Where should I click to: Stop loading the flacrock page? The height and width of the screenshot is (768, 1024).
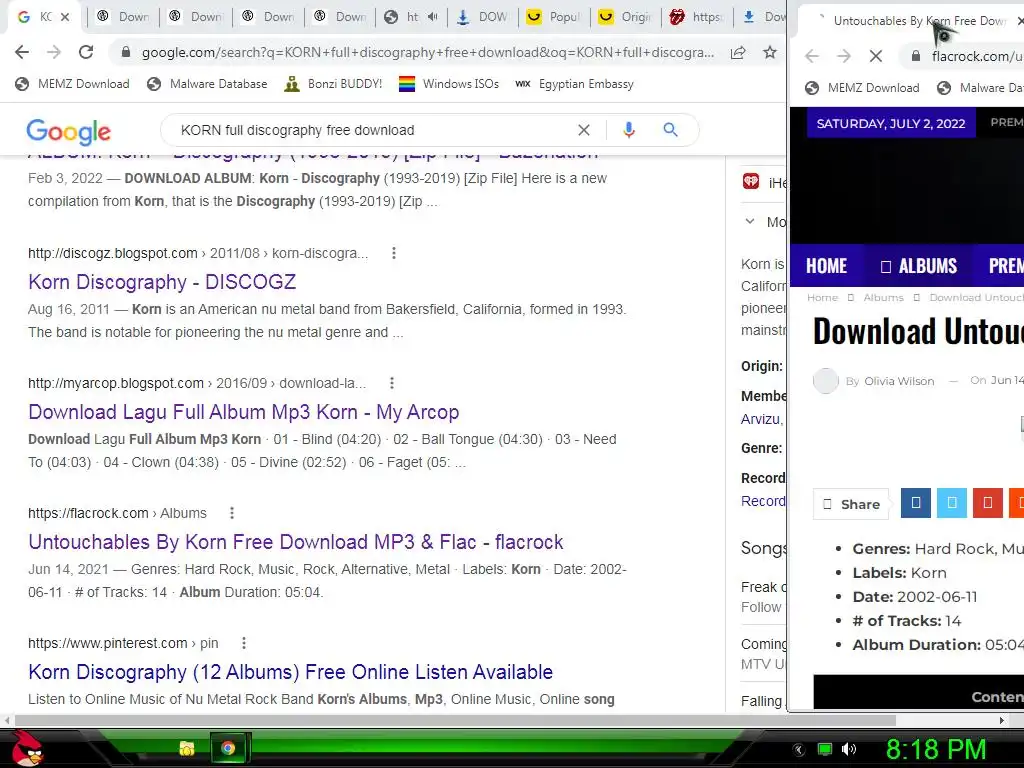[x=876, y=56]
